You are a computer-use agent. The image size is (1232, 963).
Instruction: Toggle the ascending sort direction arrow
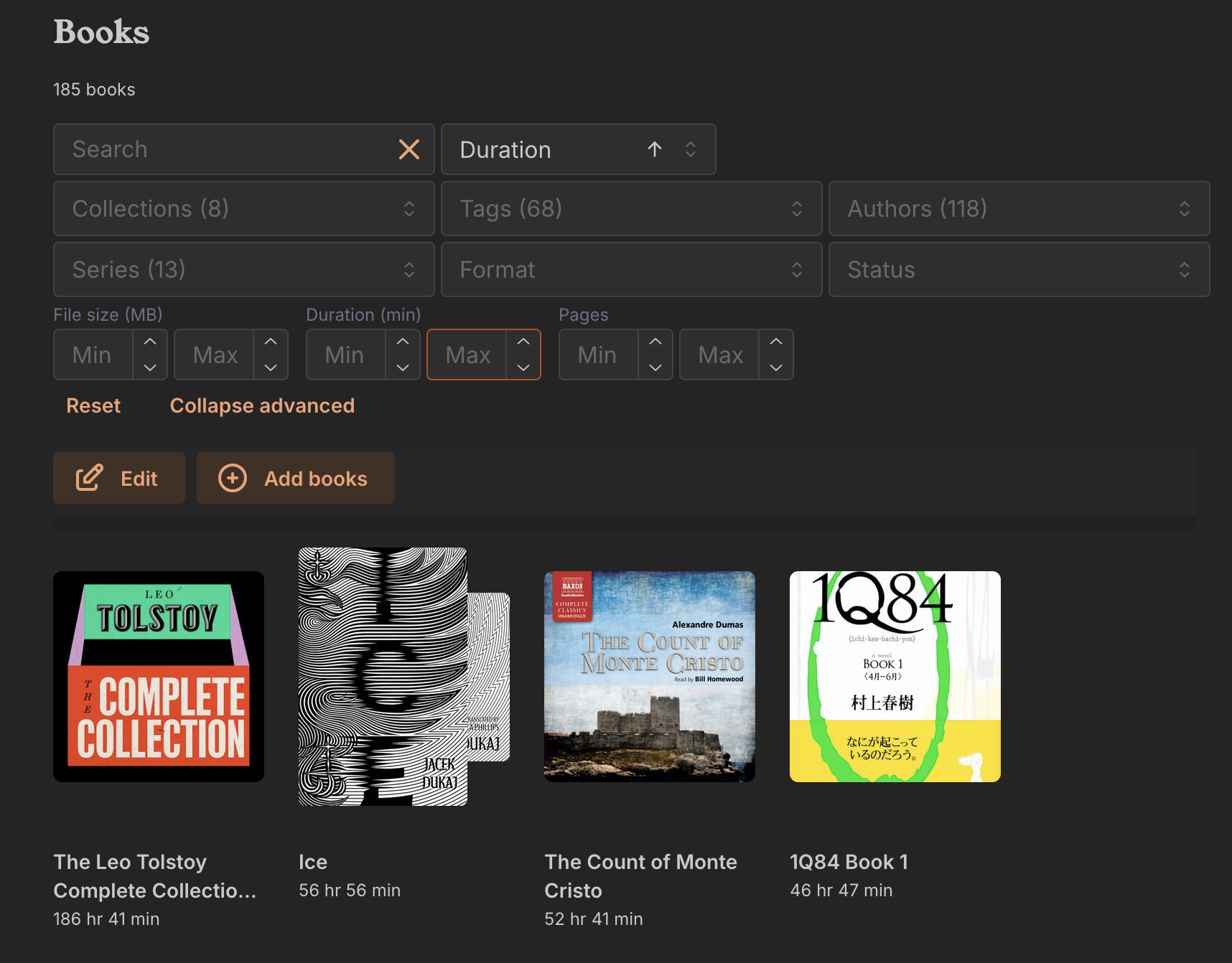tap(654, 149)
